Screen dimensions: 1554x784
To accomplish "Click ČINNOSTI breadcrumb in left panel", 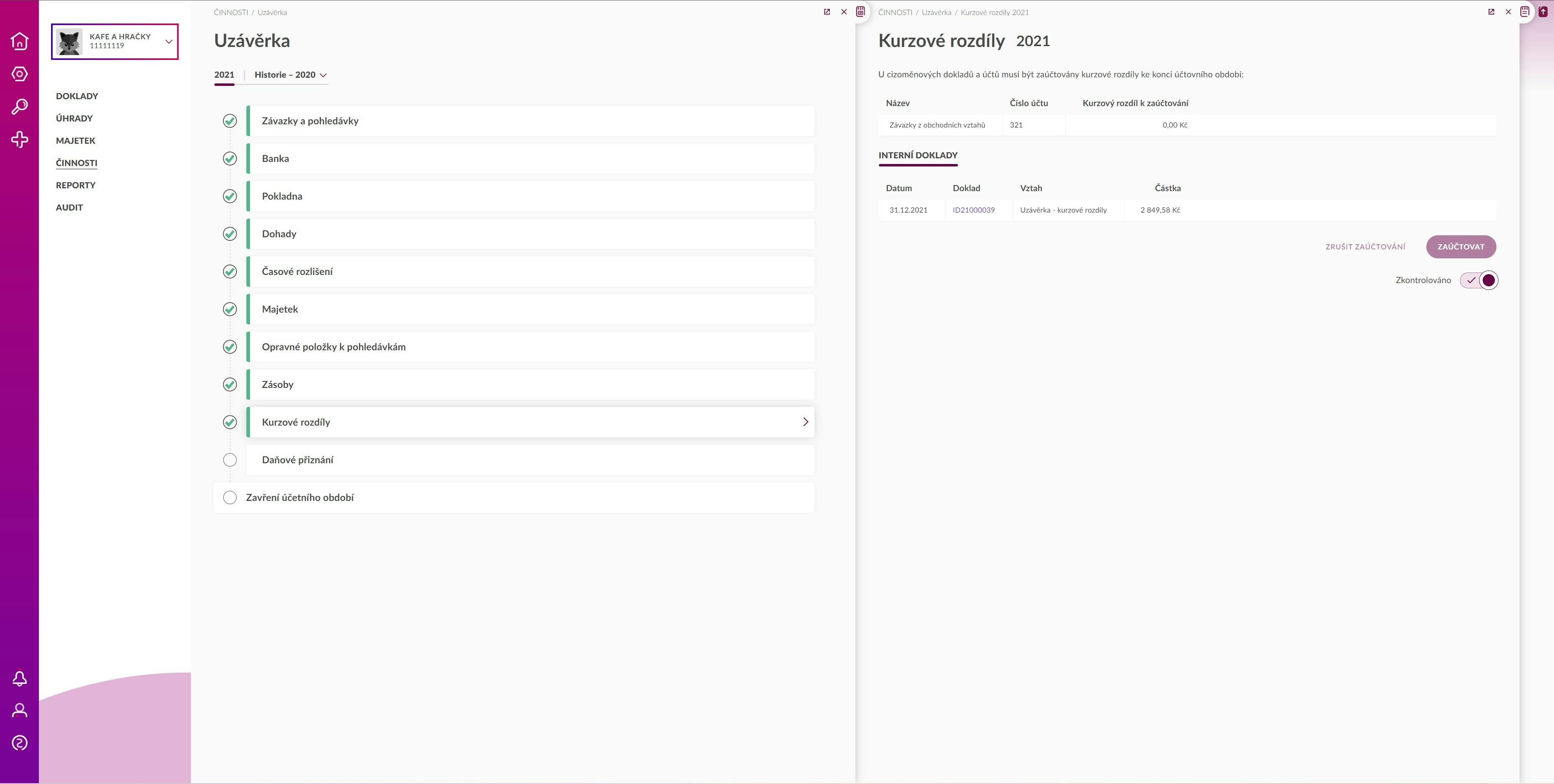I will coord(231,12).
